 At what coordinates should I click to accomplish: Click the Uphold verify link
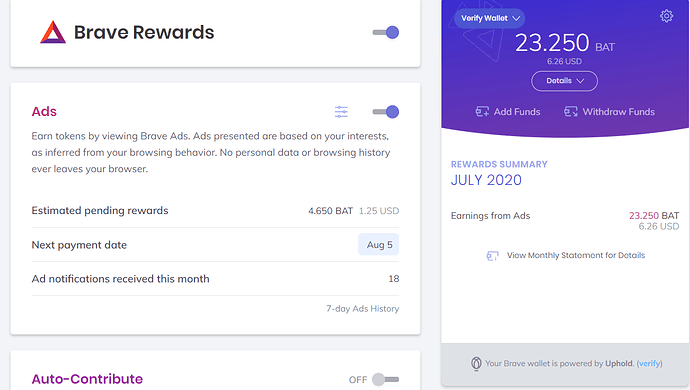click(649, 364)
